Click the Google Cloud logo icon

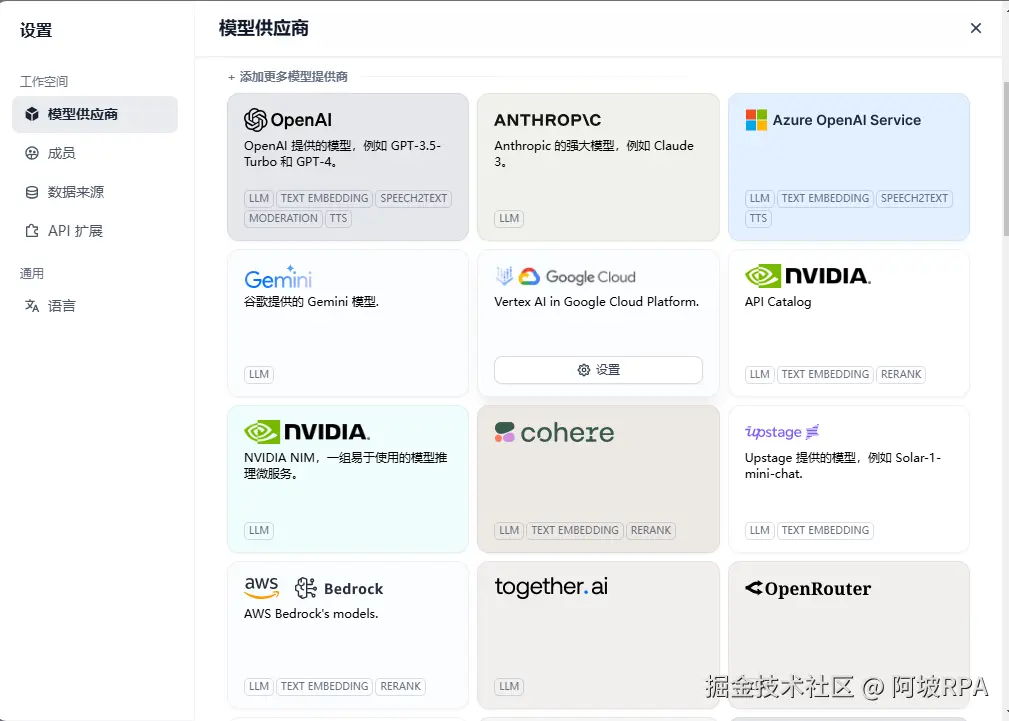point(529,276)
